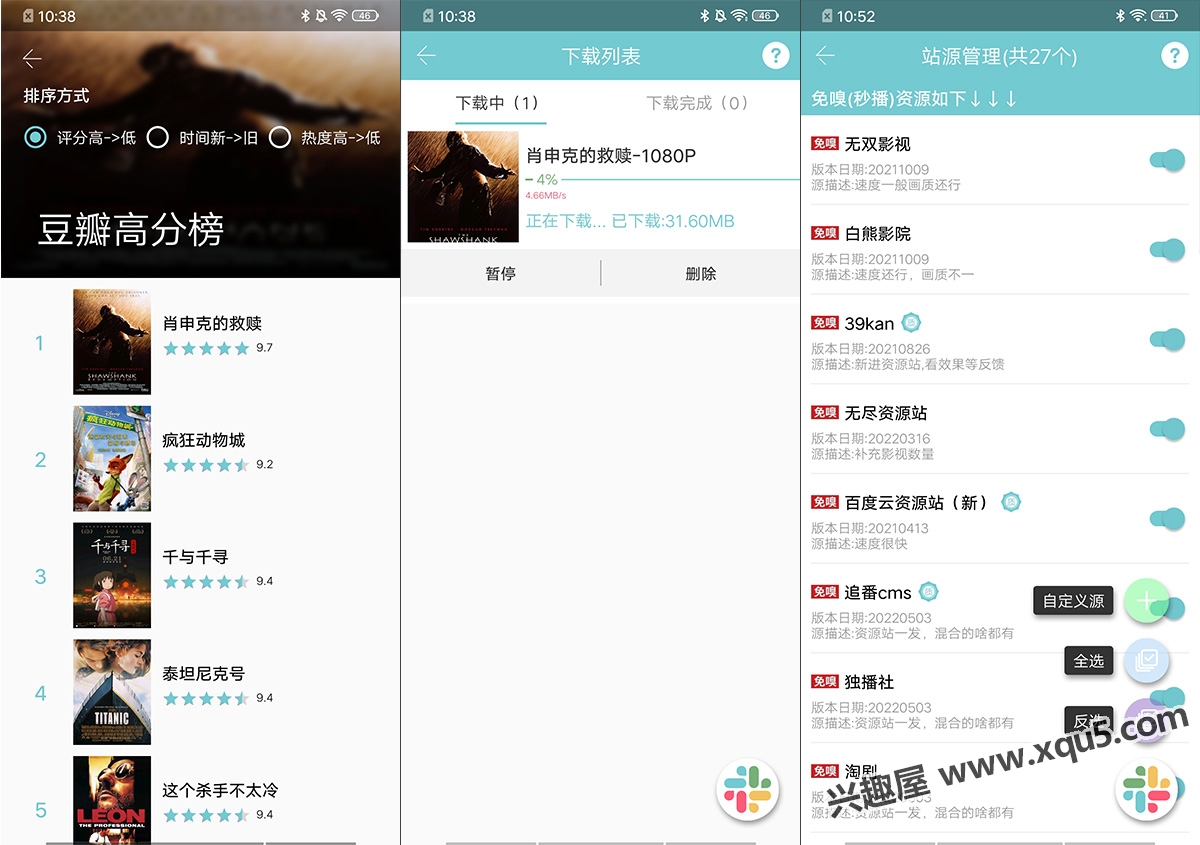Tap the 全选 label button
The width and height of the screenshot is (1200, 845).
click(1089, 661)
